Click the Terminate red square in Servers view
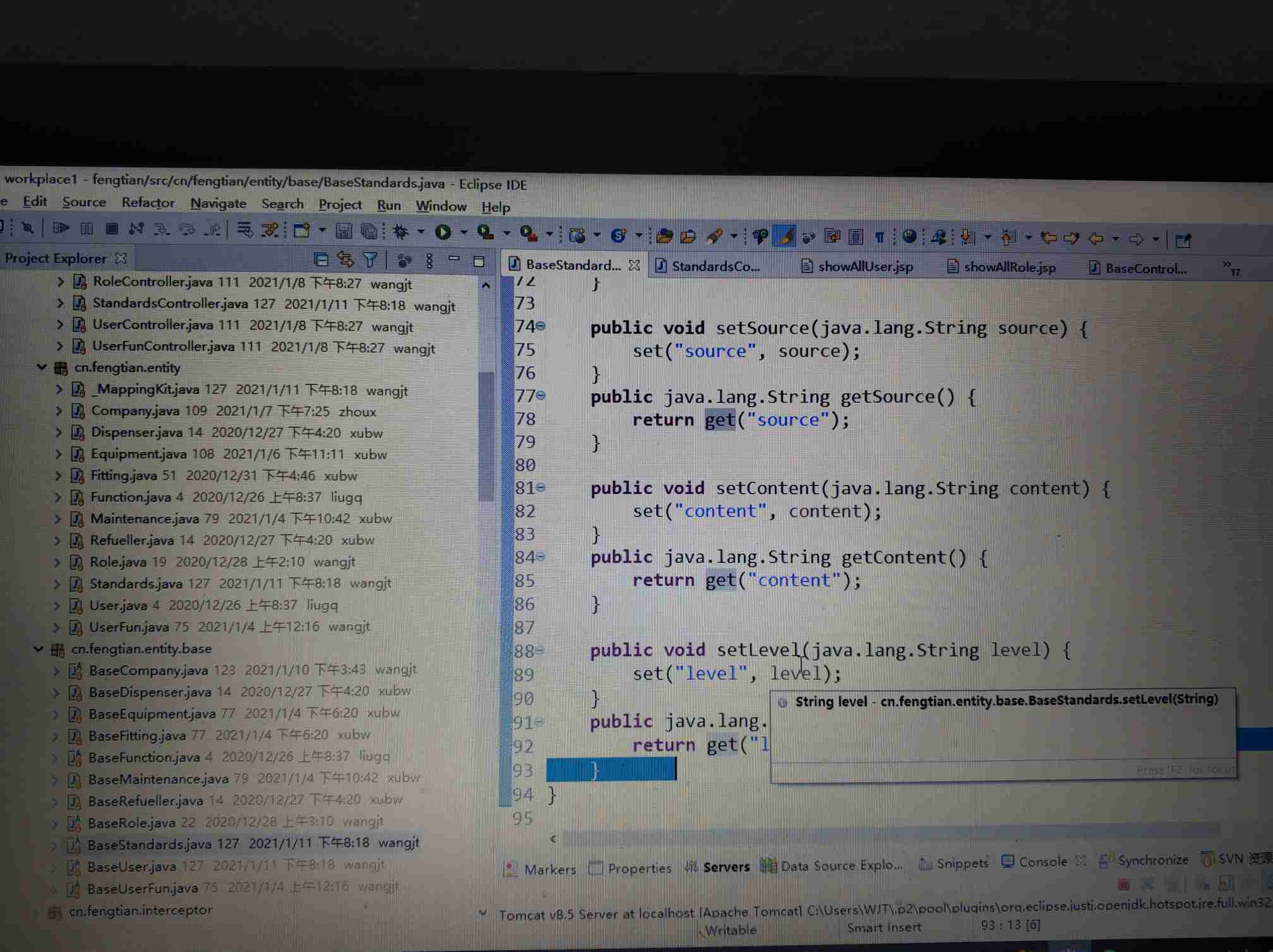1273x952 pixels. 1124,884
